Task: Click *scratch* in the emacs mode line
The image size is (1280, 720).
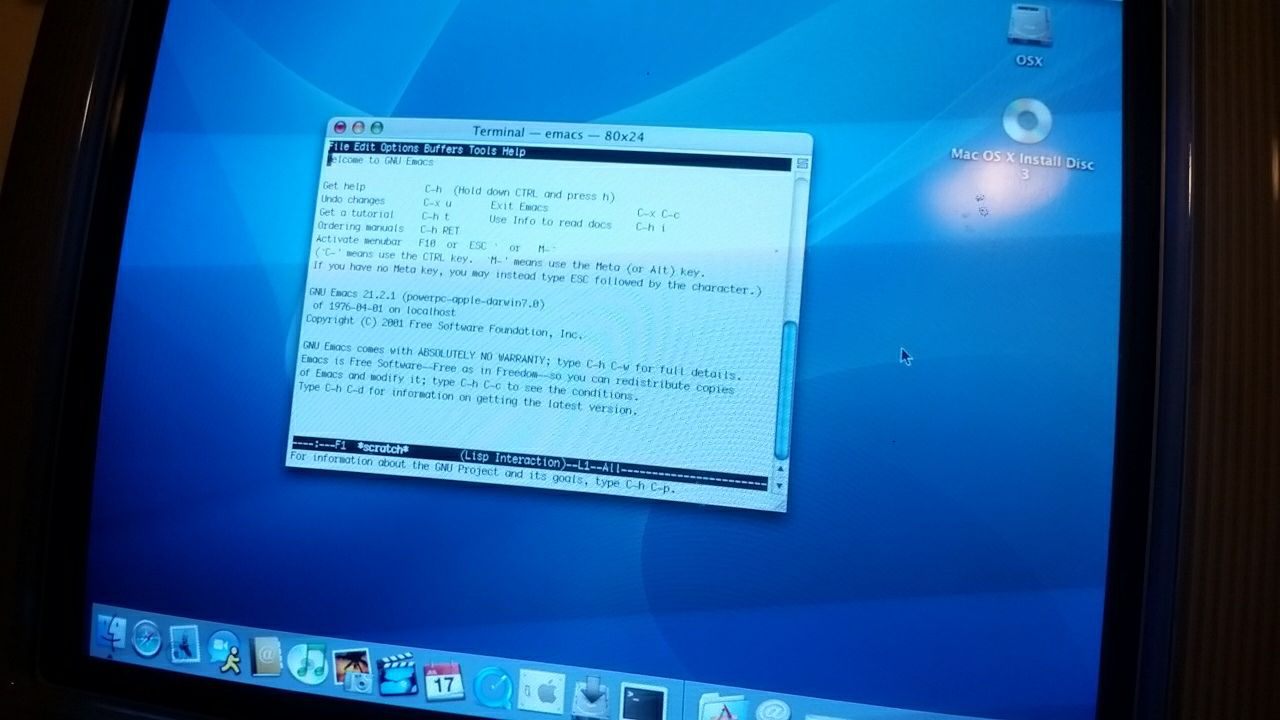Action: 382,449
